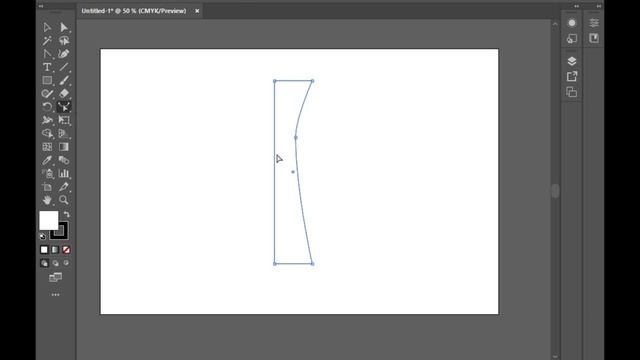Choose the Lasso tool
The width and height of the screenshot is (640, 360).
64,40
